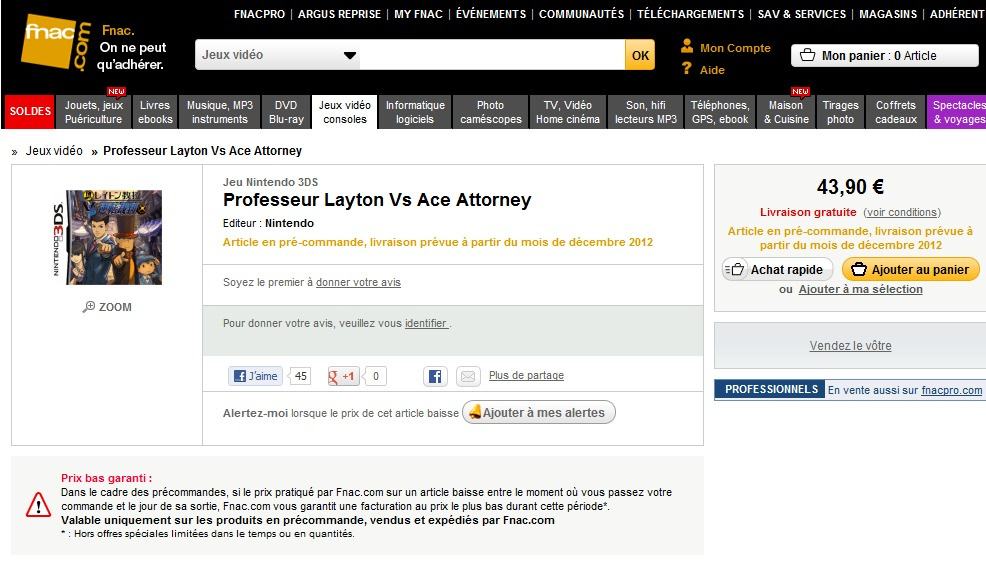
Task: Click the 'Vendez le vôtre' link
Action: [x=850, y=346]
